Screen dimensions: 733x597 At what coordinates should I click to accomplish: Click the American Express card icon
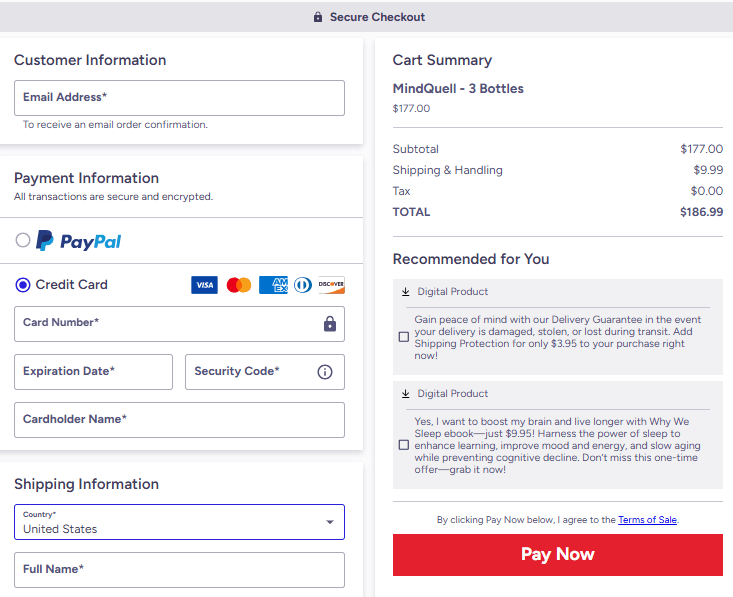tap(273, 285)
